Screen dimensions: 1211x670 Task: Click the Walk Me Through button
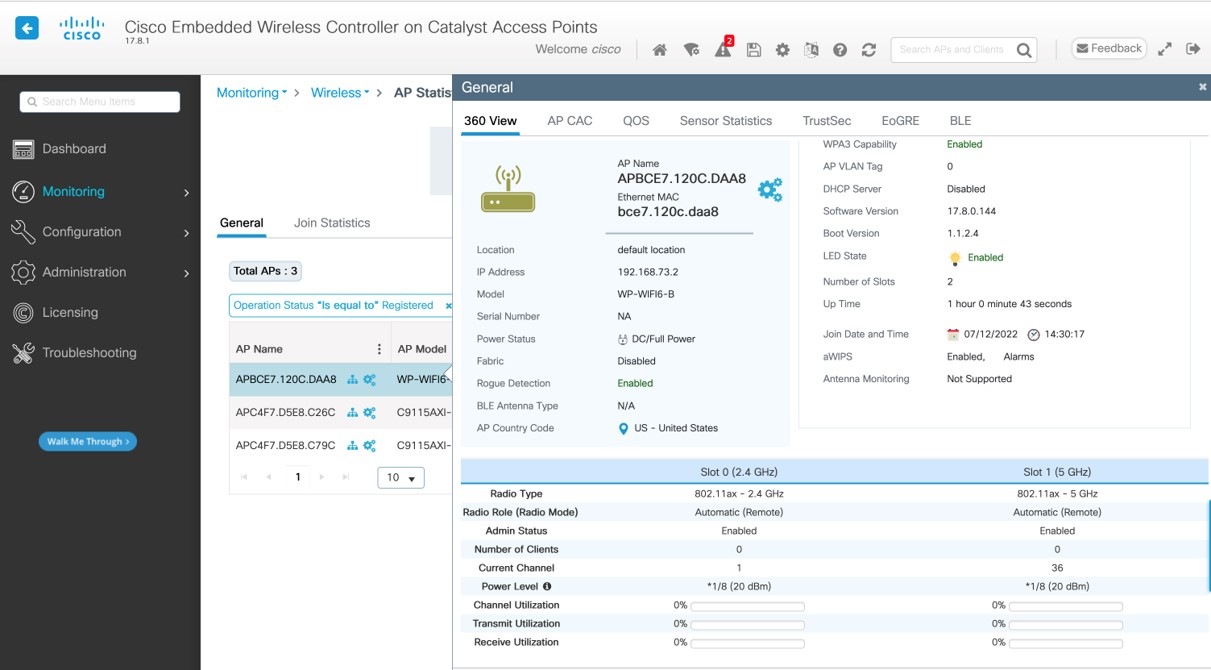(x=87, y=441)
